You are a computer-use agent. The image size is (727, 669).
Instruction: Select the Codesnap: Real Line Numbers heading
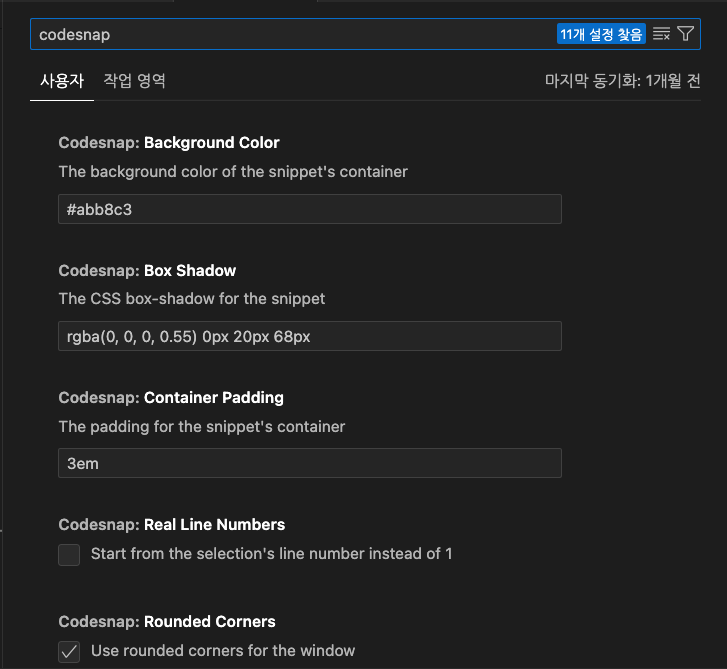(172, 524)
